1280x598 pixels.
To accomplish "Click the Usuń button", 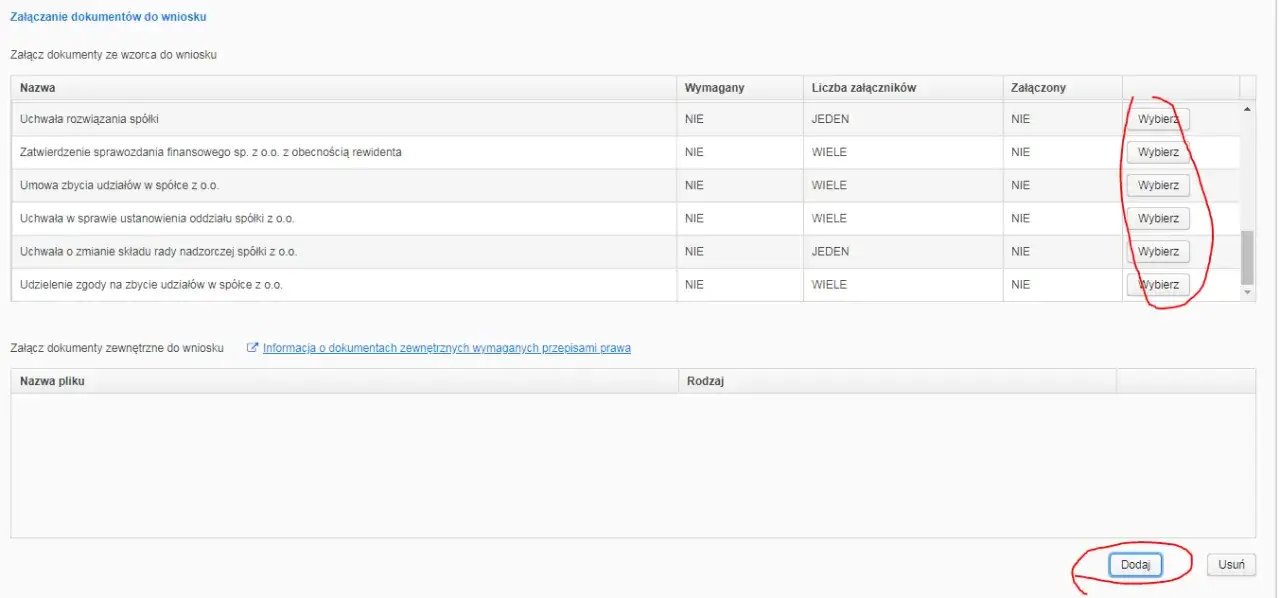I will point(1231,565).
